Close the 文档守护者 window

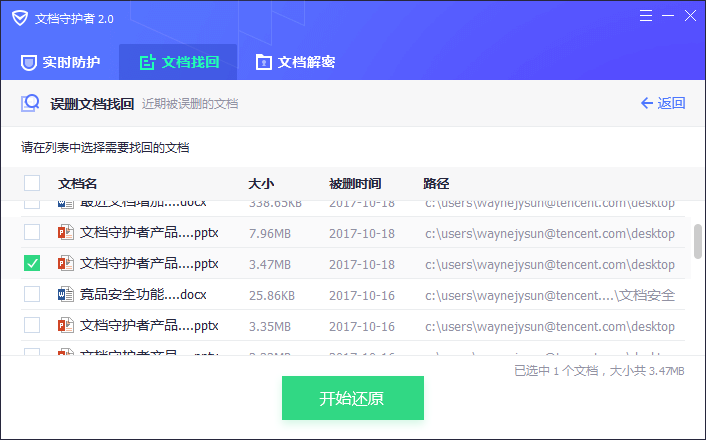tap(690, 16)
